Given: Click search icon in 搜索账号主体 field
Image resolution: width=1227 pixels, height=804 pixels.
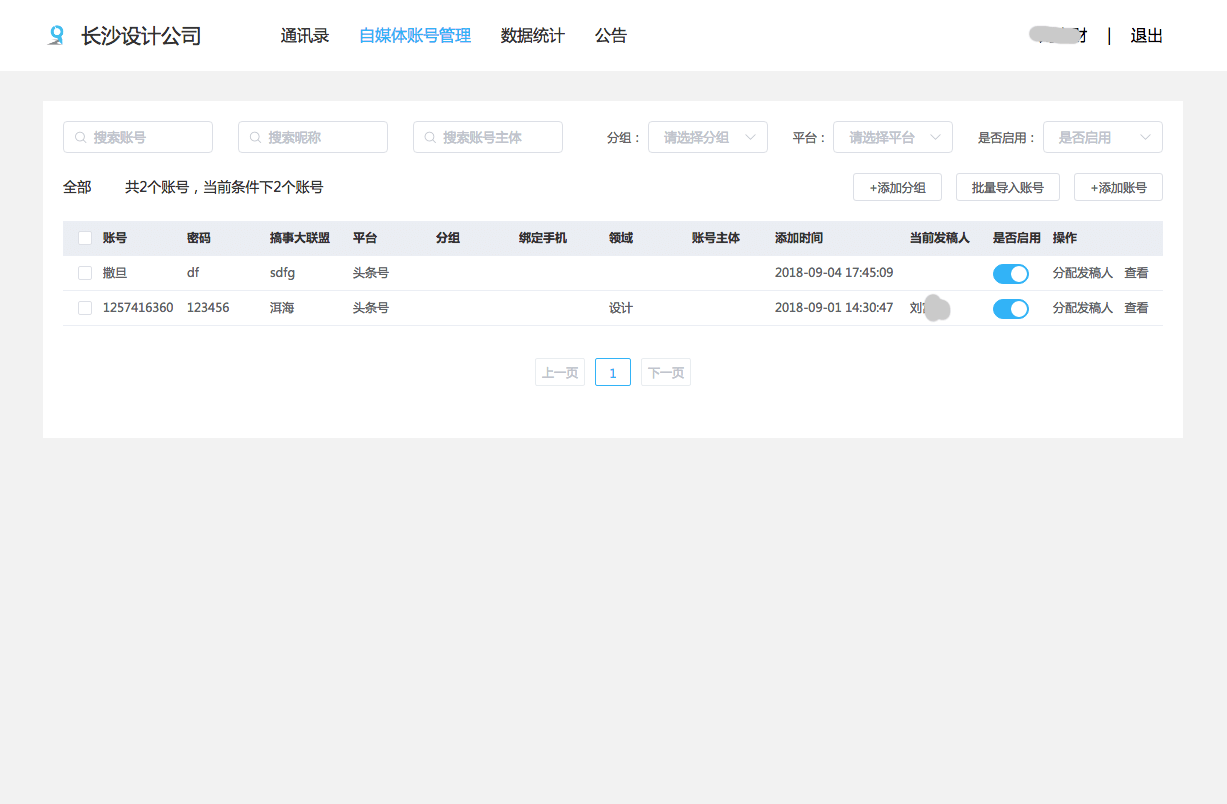Looking at the screenshot, I should pos(430,137).
